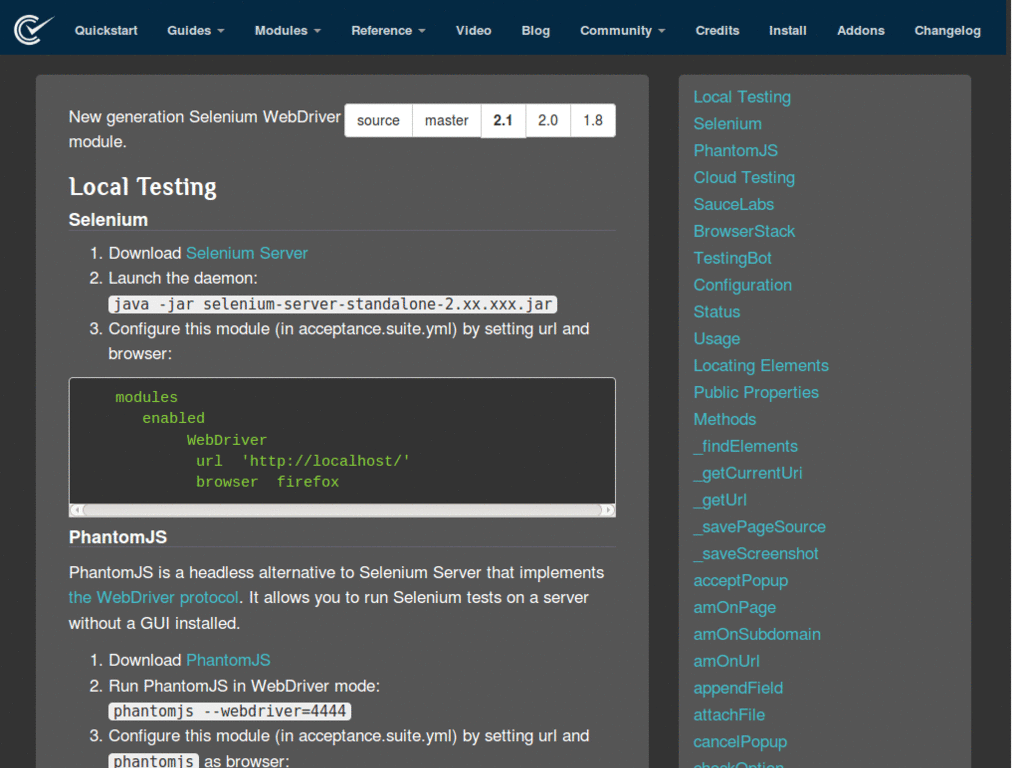This screenshot has width=1024, height=768.
Task: Open the Addons page
Action: coord(861,31)
